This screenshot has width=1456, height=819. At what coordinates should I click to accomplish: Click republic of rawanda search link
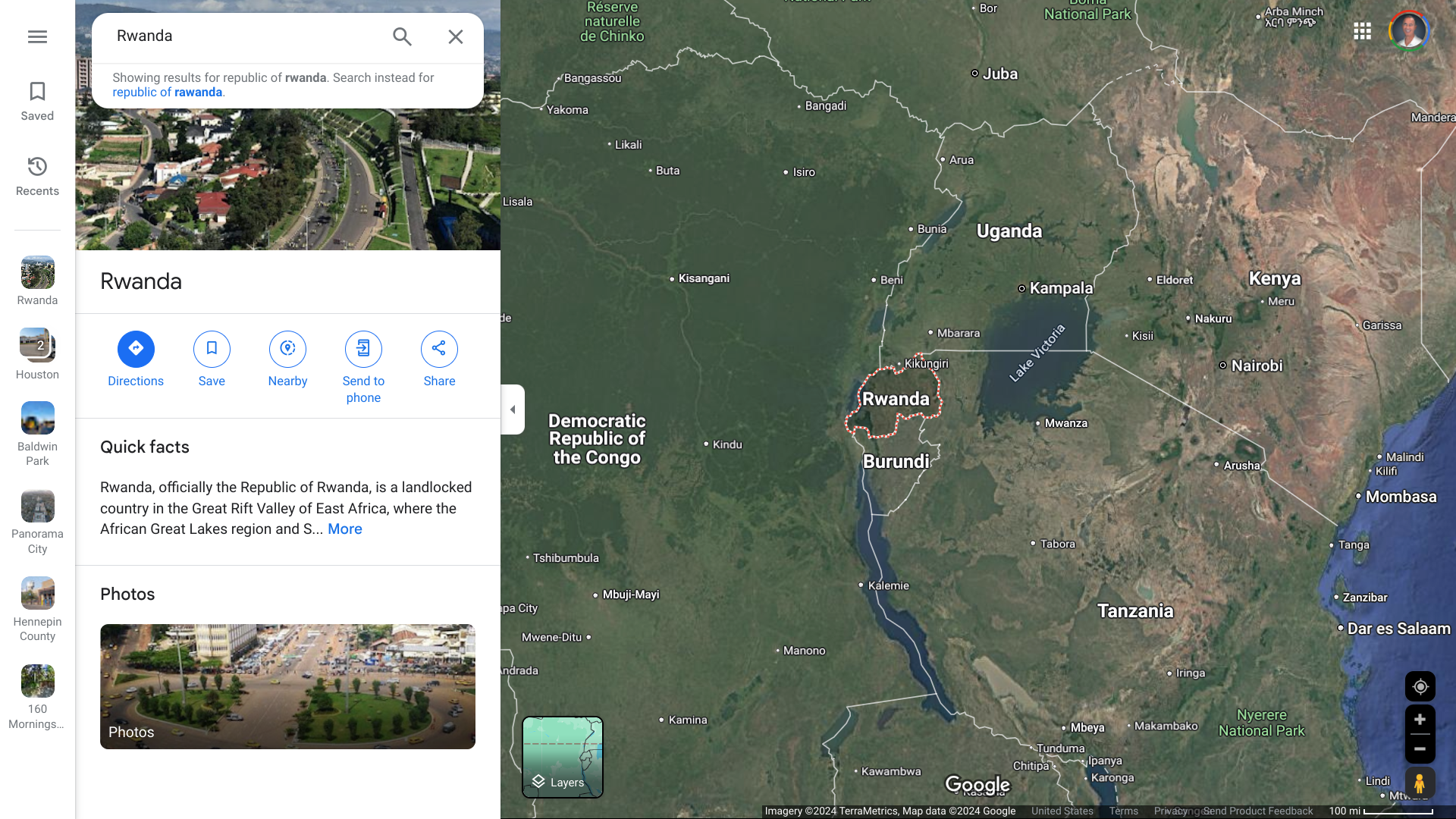[167, 93]
